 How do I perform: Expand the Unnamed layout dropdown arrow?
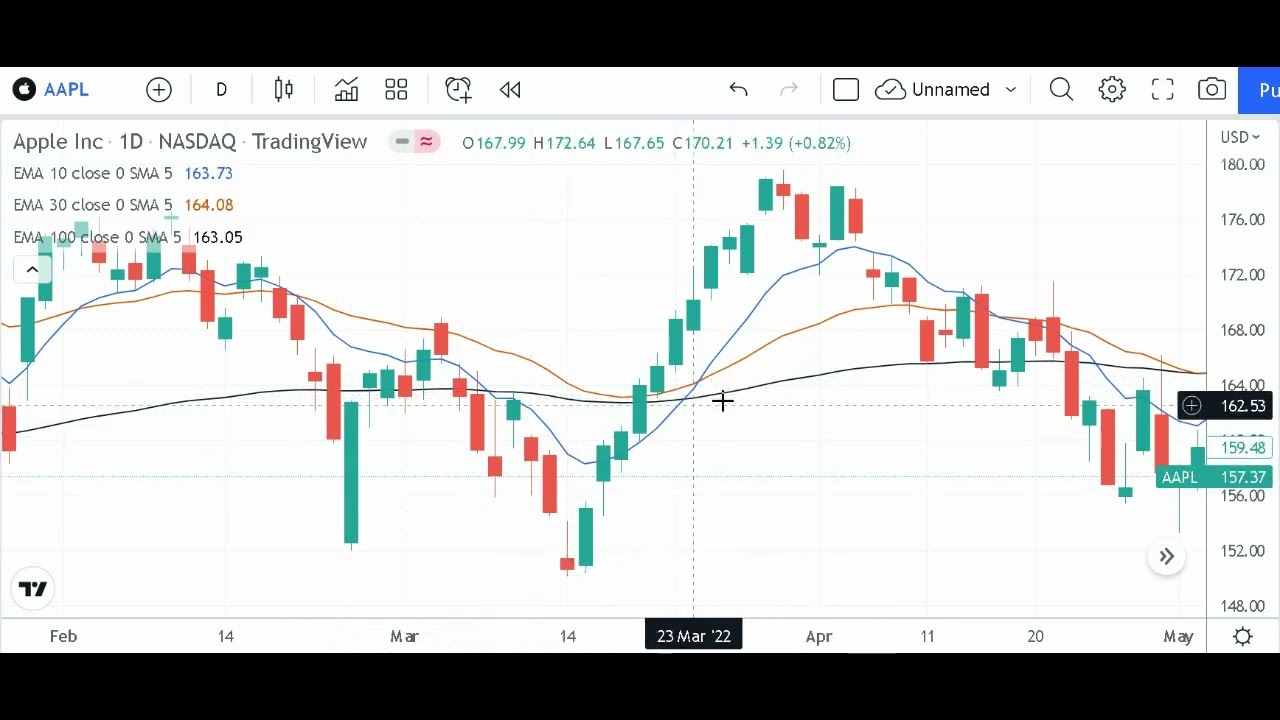coord(1011,90)
